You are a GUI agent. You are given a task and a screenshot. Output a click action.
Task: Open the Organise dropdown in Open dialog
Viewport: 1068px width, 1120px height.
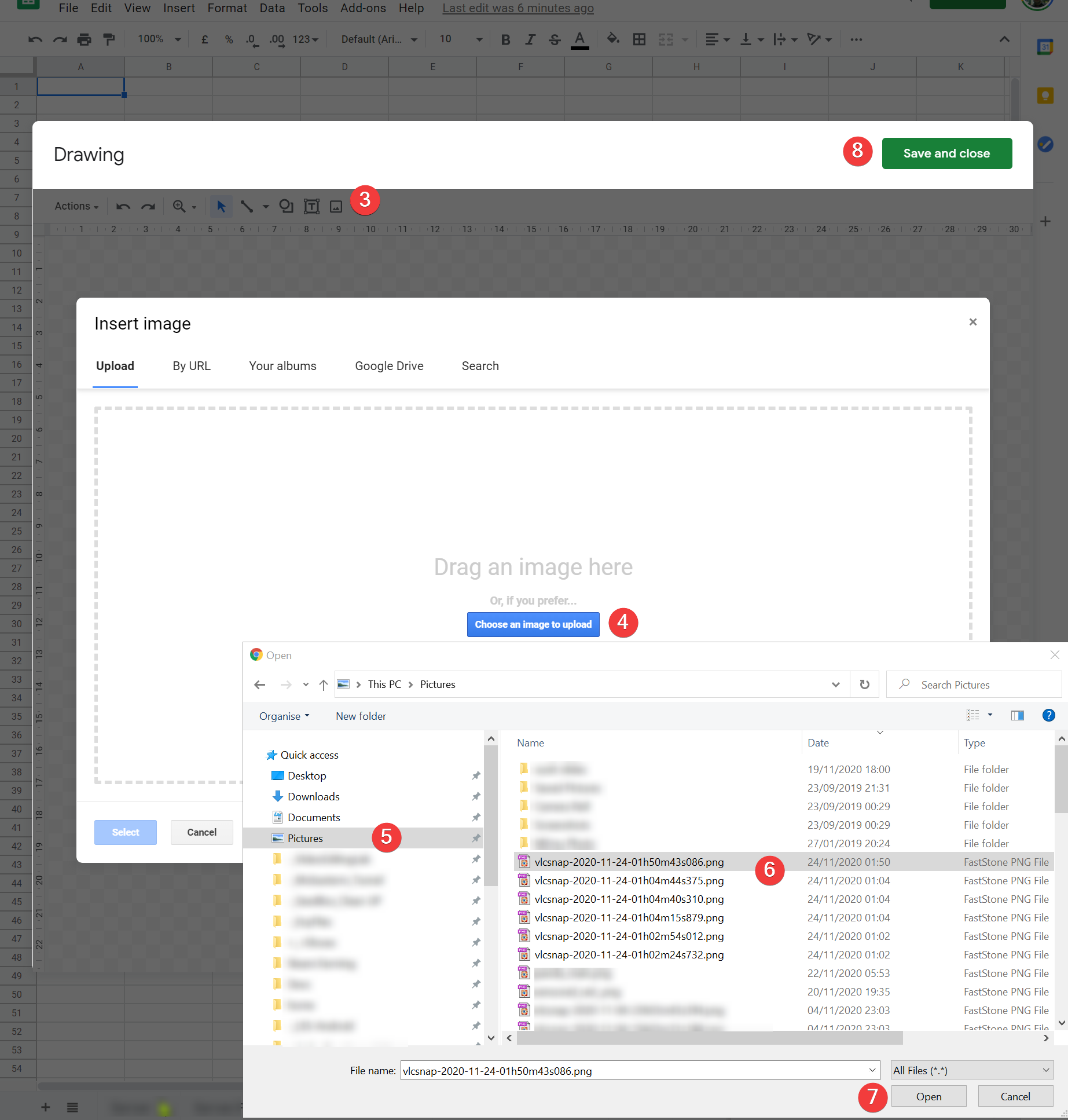tap(284, 716)
